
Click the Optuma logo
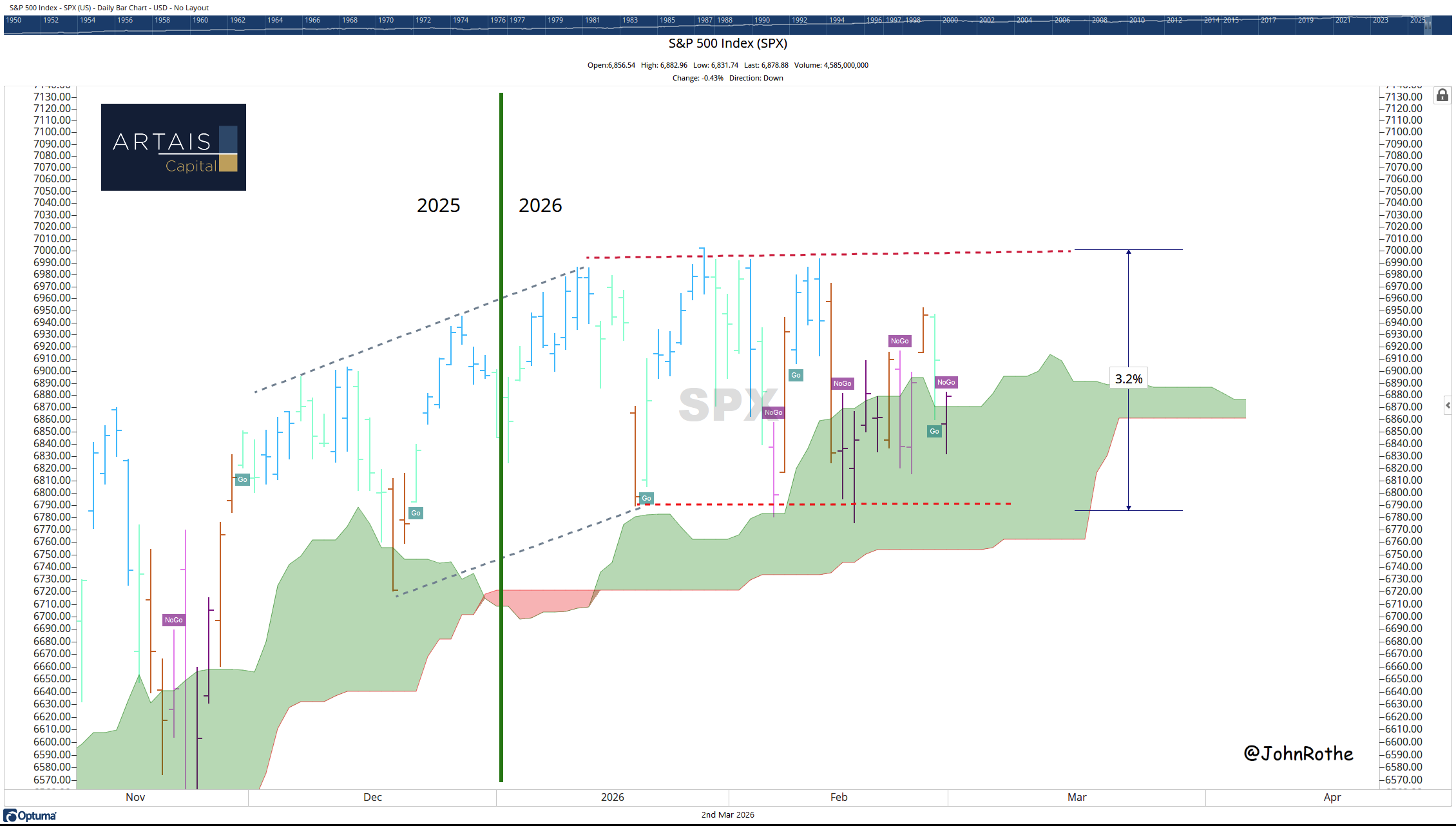tap(30, 816)
